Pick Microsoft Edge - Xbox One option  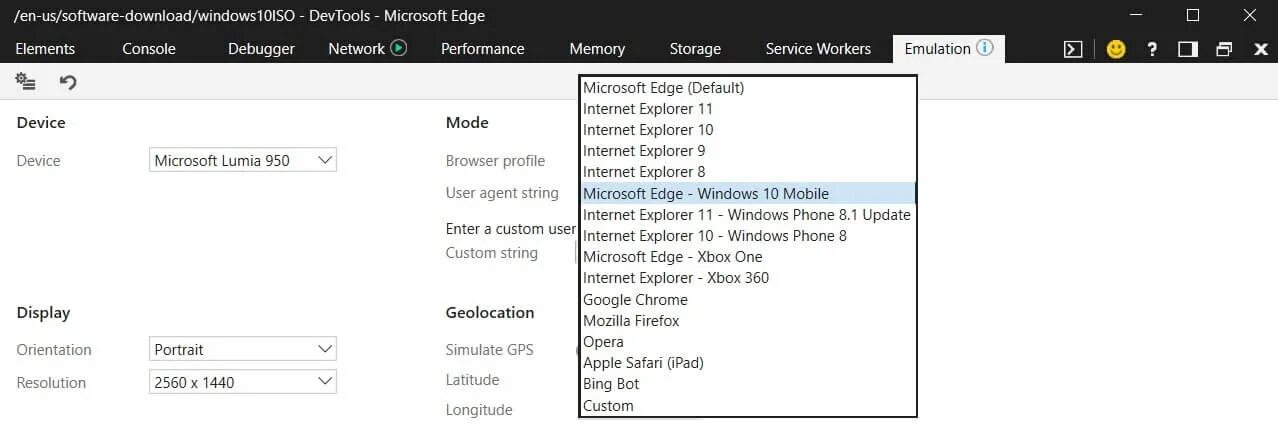pos(672,257)
